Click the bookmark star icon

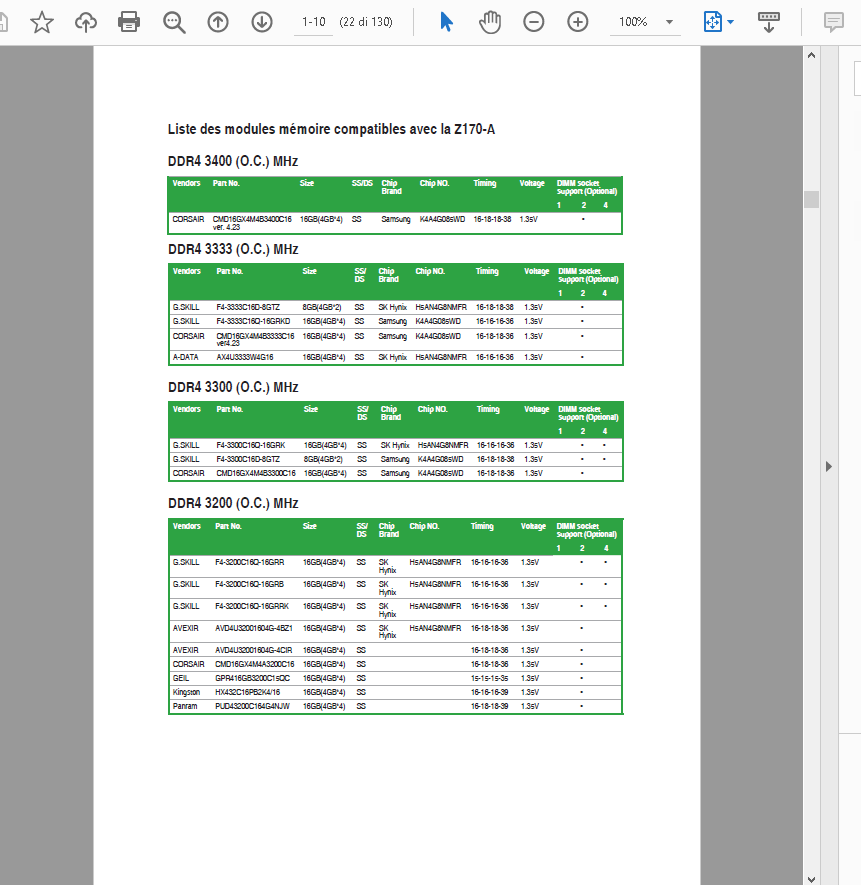click(x=41, y=23)
